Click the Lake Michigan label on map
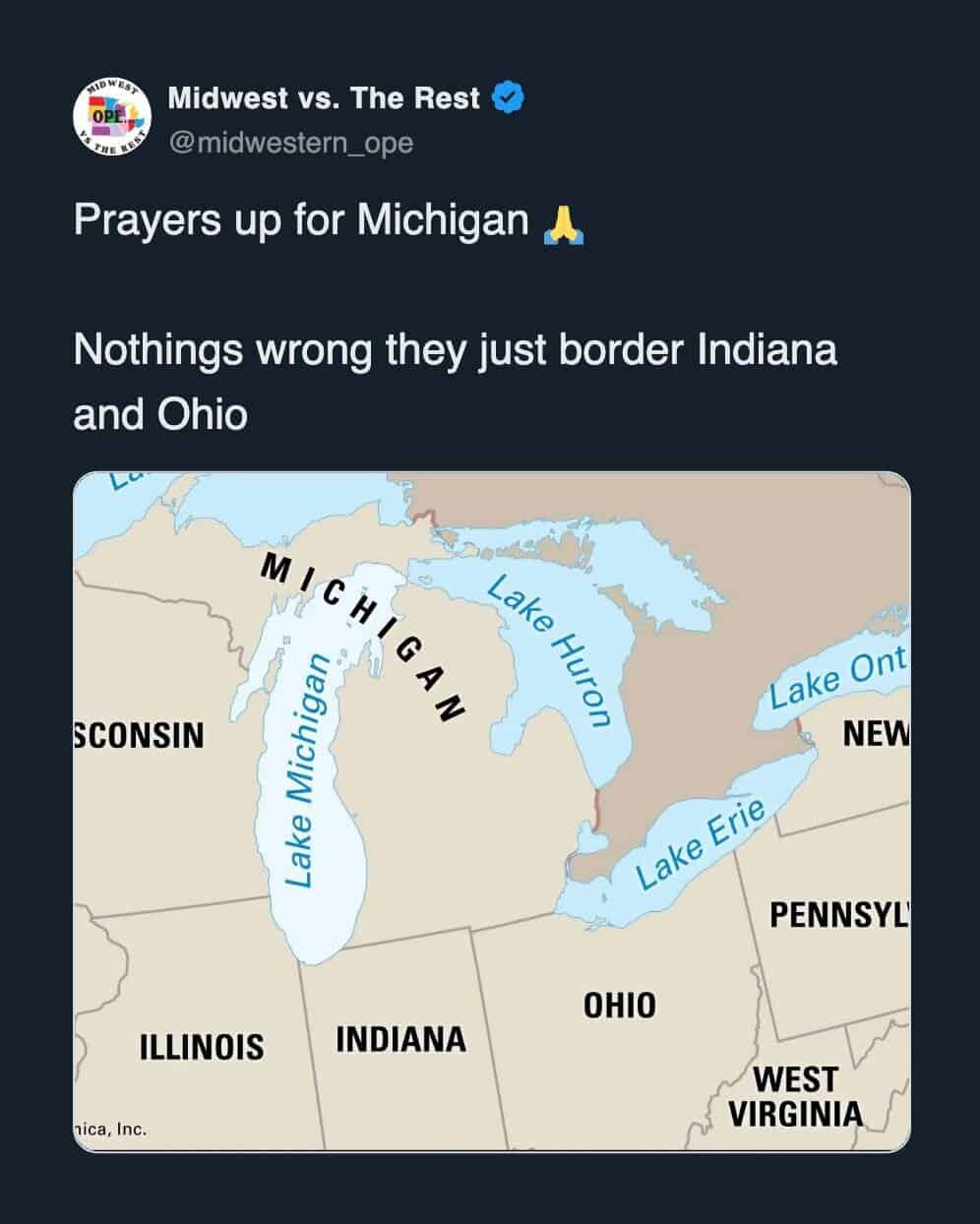The image size is (980, 1224). coord(303,768)
